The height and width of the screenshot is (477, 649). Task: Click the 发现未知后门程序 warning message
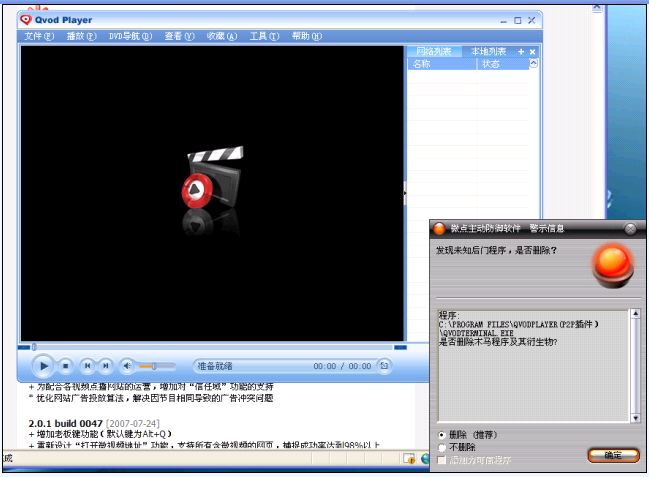tap(496, 251)
